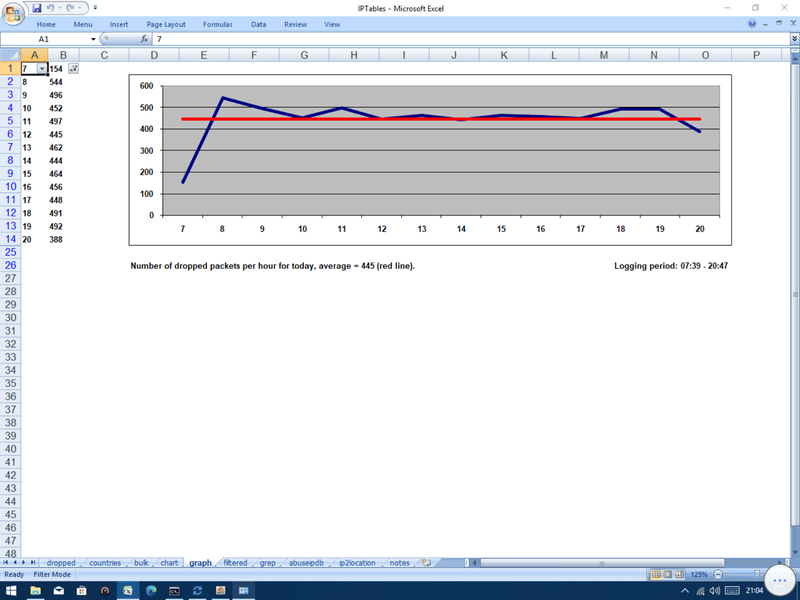Image resolution: width=800 pixels, height=600 pixels.
Task: Jump to last sheet tab with navigation arrow
Action: (33, 562)
